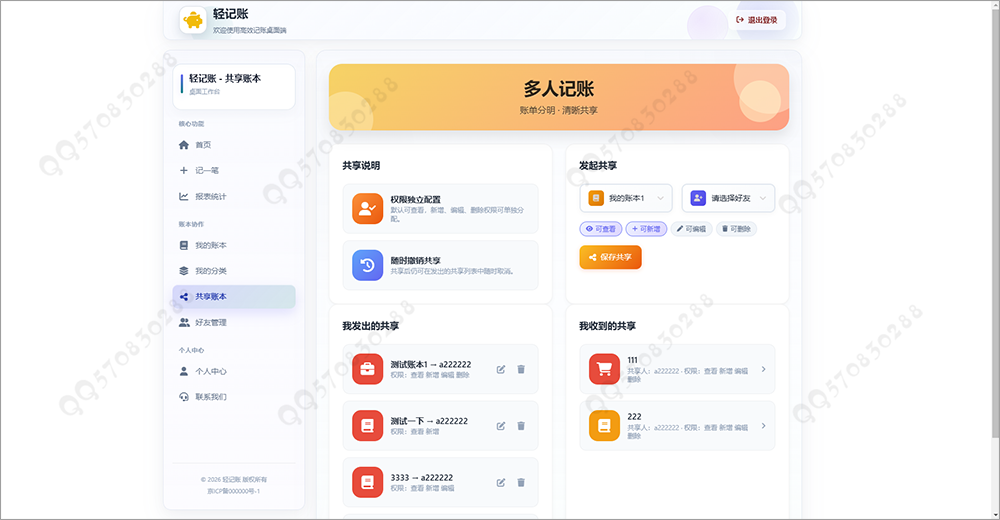
Task: Click the layers icon for 我的分类
Action: [184, 271]
